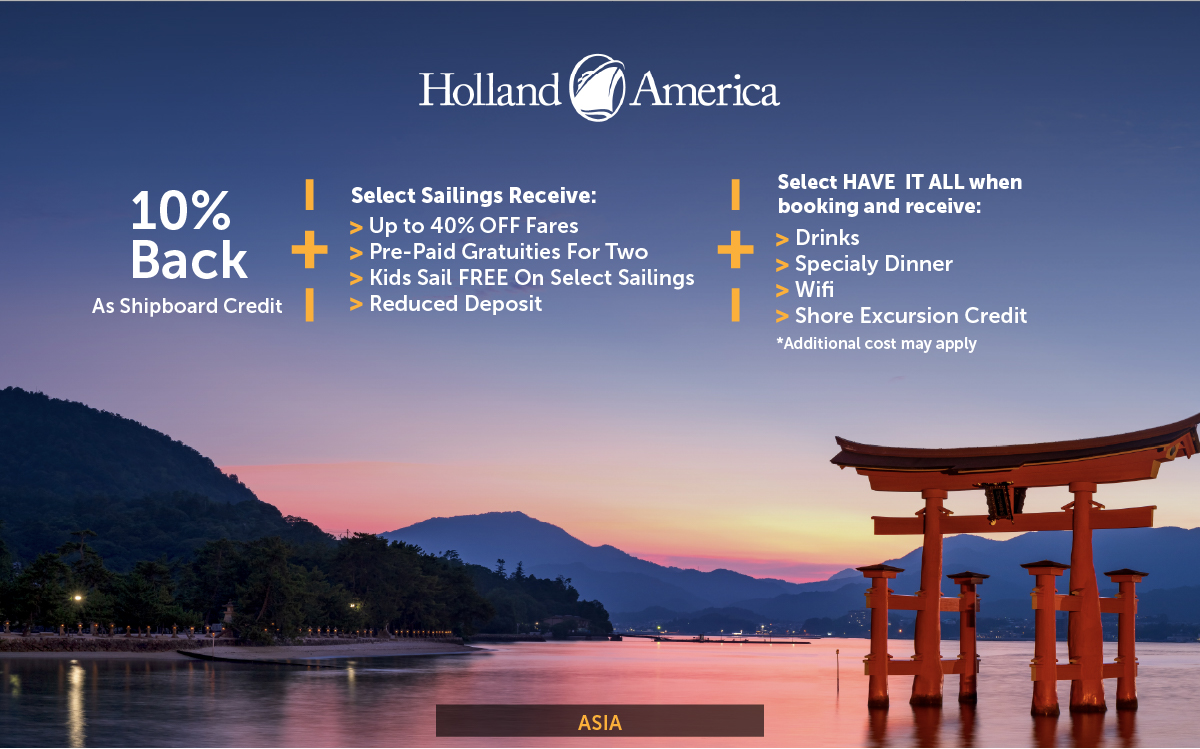The width and height of the screenshot is (1200, 749).
Task: Select the ASIA label bar
Action: click(600, 721)
